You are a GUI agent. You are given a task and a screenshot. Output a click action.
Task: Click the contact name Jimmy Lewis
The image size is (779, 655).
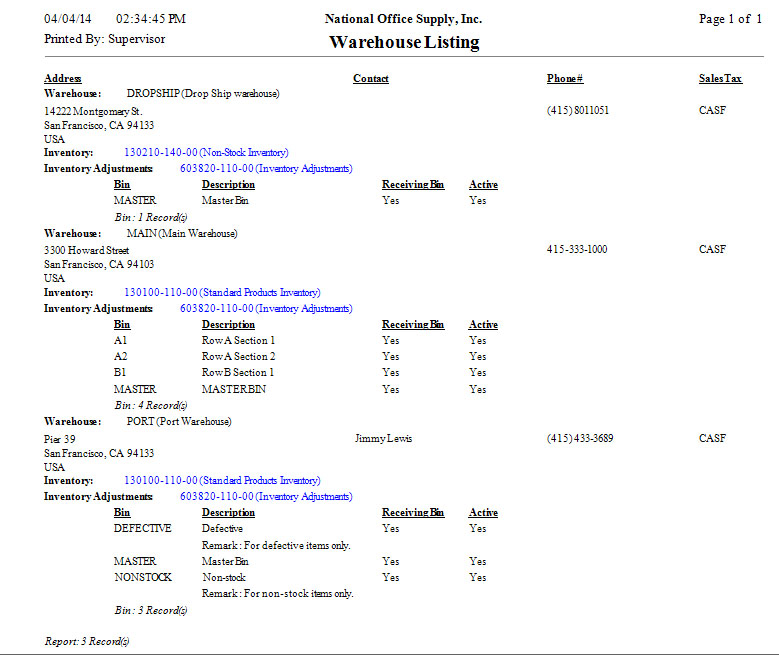click(x=384, y=439)
